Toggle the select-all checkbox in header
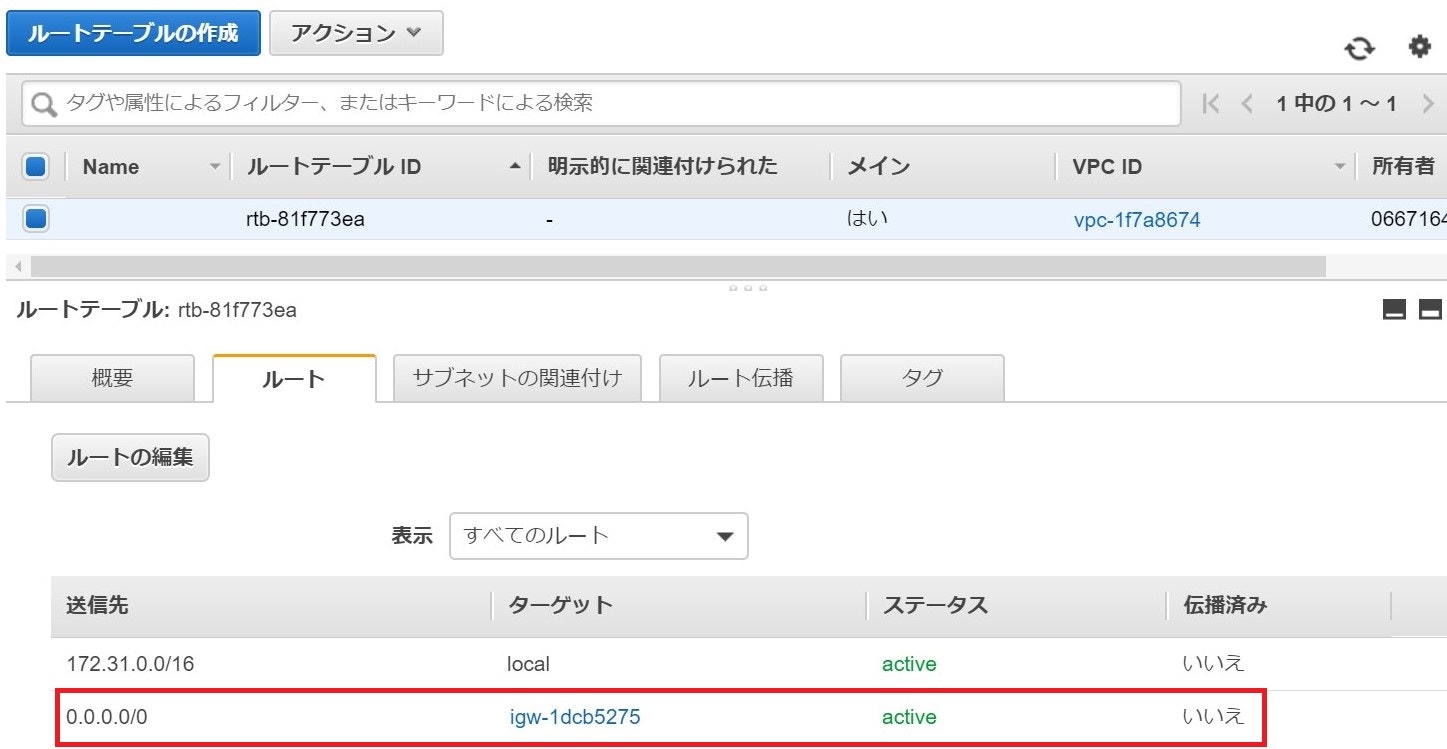1447x749 pixels. coord(36,167)
